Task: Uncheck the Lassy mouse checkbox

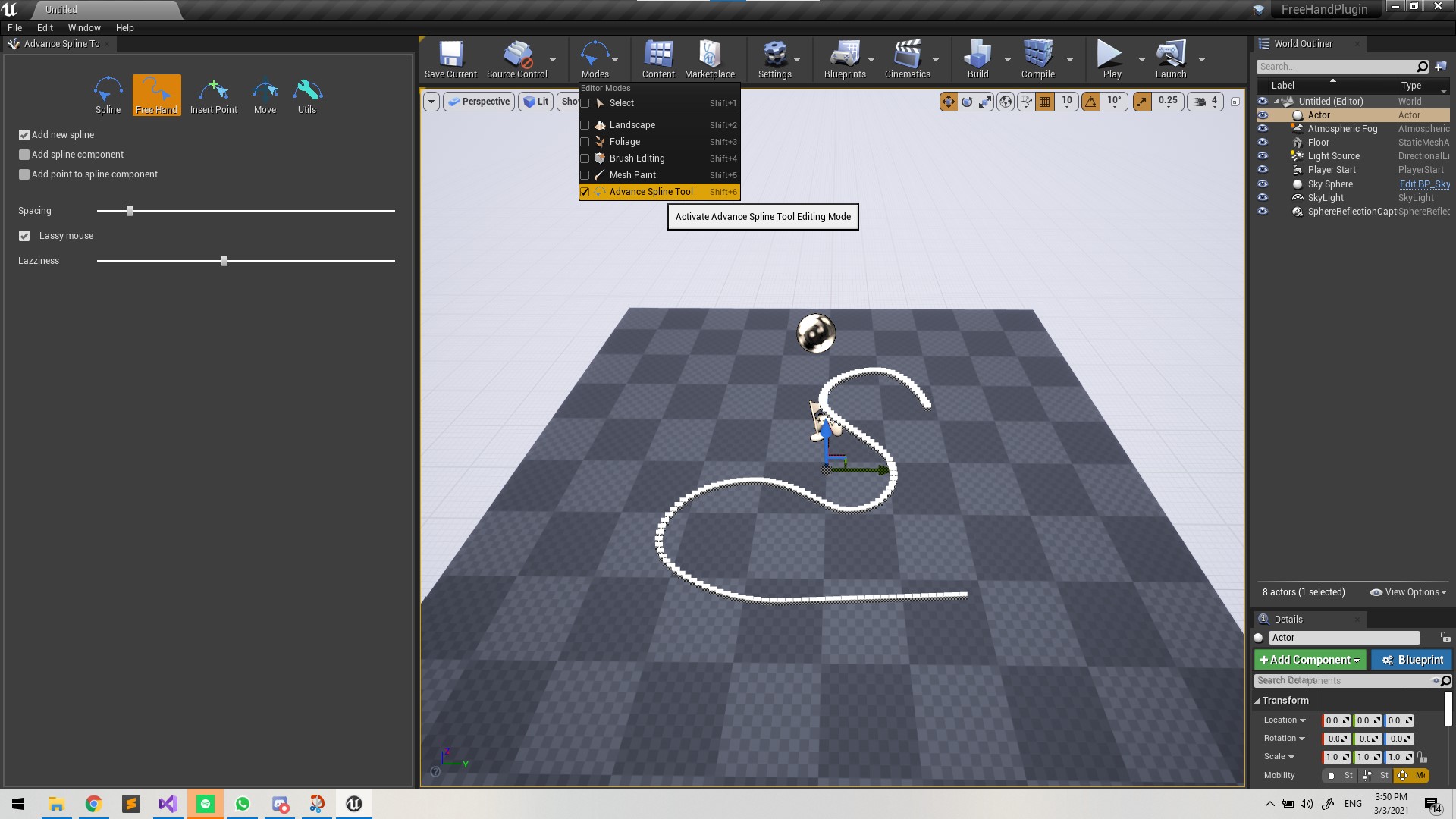Action: [x=24, y=236]
